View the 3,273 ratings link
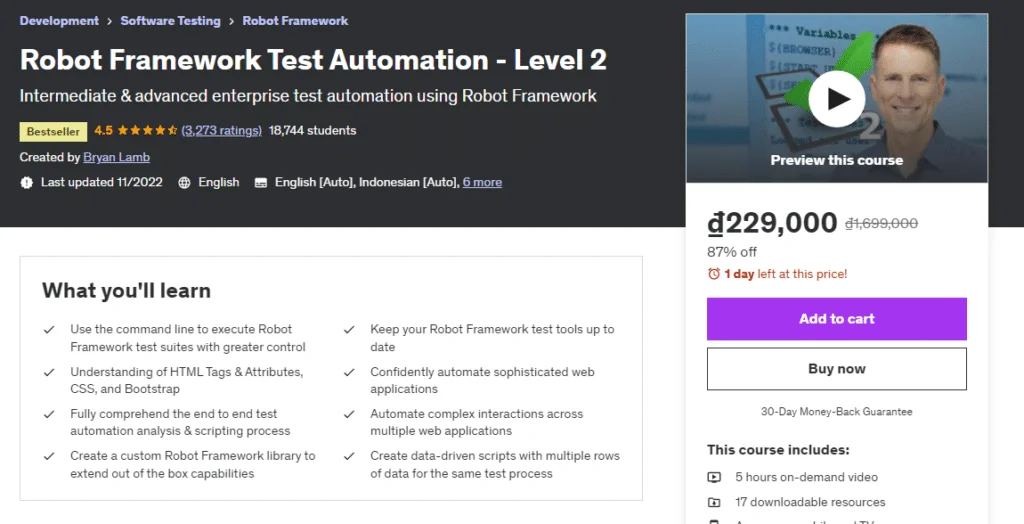 [222, 130]
